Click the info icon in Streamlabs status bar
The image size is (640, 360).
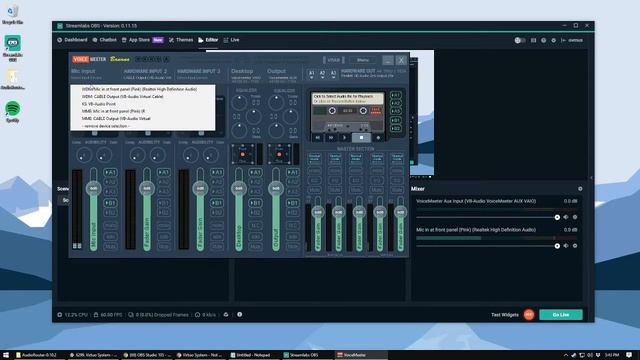(240, 314)
